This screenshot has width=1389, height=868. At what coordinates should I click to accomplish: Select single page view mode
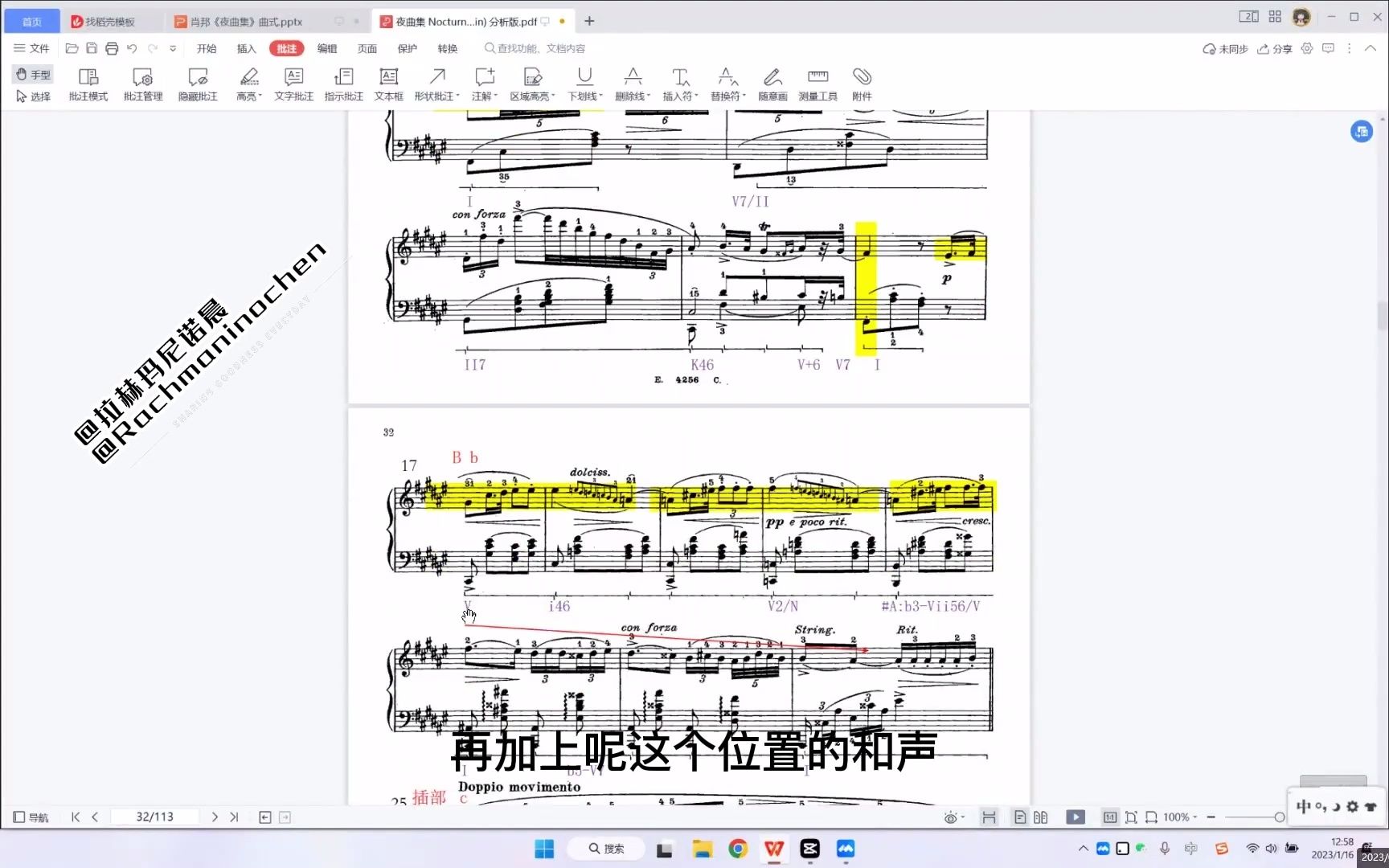1020,817
